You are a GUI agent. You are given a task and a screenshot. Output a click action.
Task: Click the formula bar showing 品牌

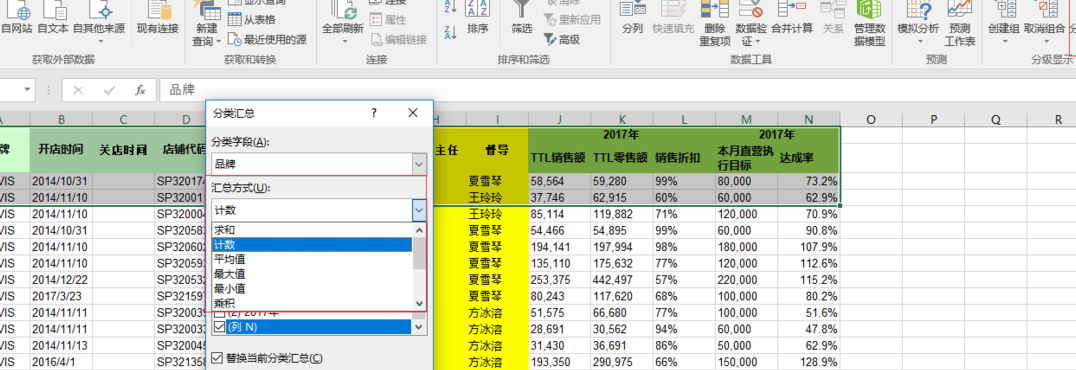(618, 90)
